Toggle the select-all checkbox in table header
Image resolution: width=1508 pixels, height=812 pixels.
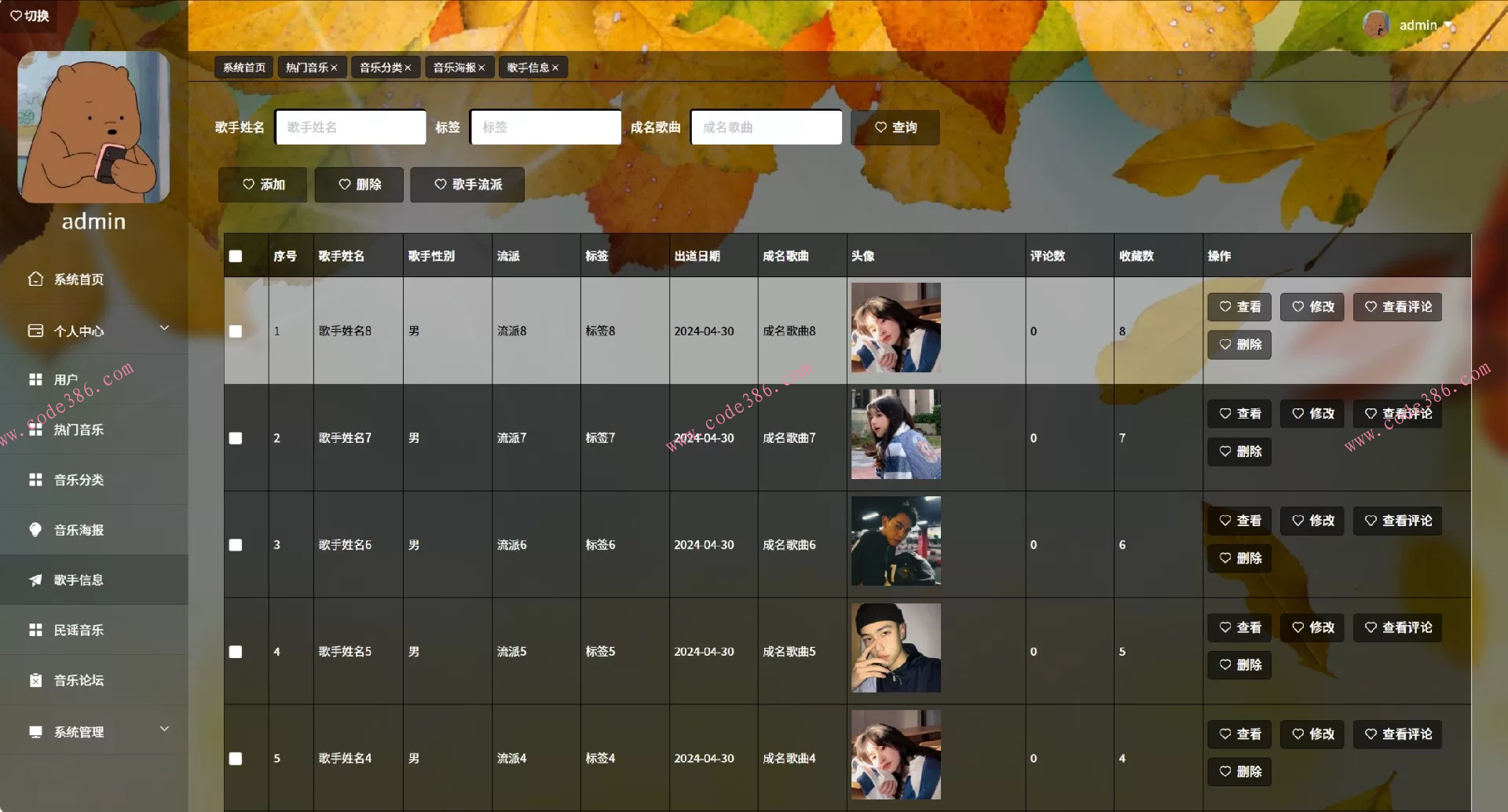click(x=236, y=256)
